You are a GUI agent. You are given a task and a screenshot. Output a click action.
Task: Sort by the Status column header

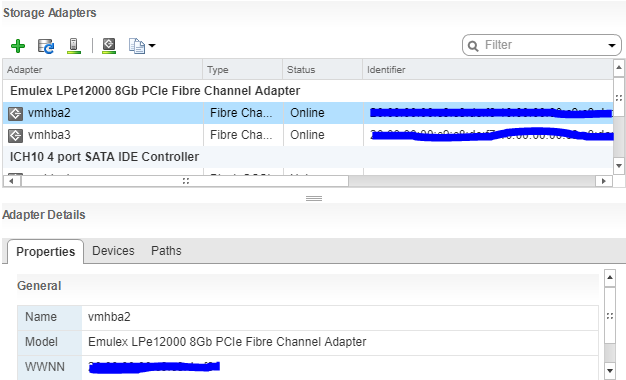[x=323, y=69]
